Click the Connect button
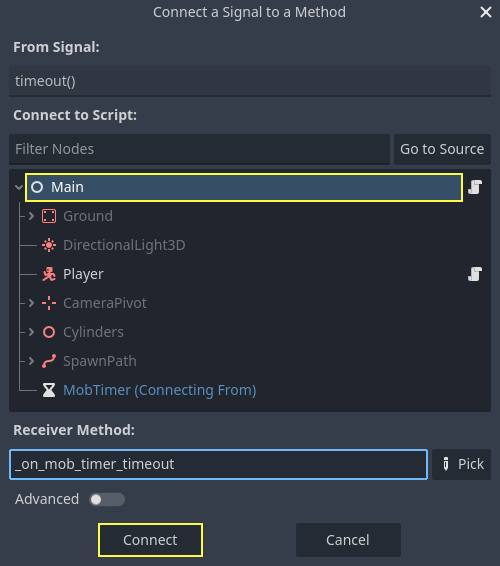Image resolution: width=500 pixels, height=566 pixels. click(x=150, y=540)
